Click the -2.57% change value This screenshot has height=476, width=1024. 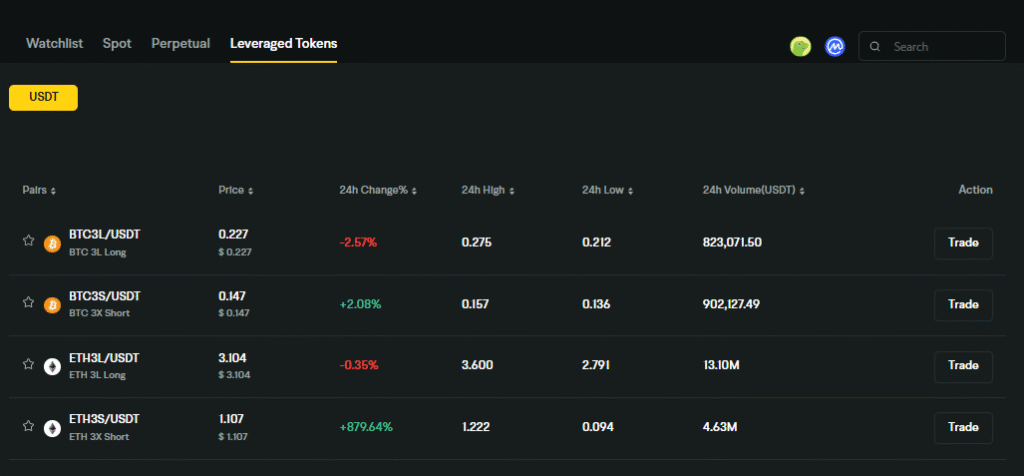click(359, 243)
